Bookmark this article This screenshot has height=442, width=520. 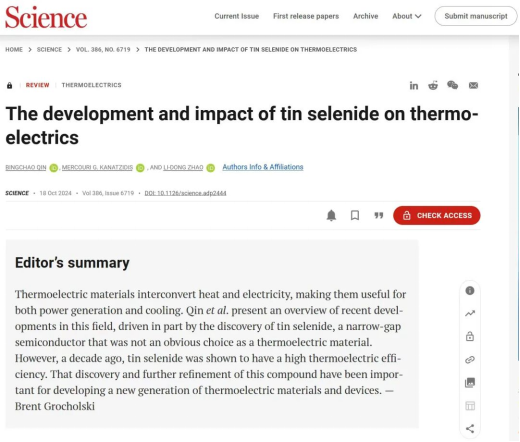click(355, 215)
